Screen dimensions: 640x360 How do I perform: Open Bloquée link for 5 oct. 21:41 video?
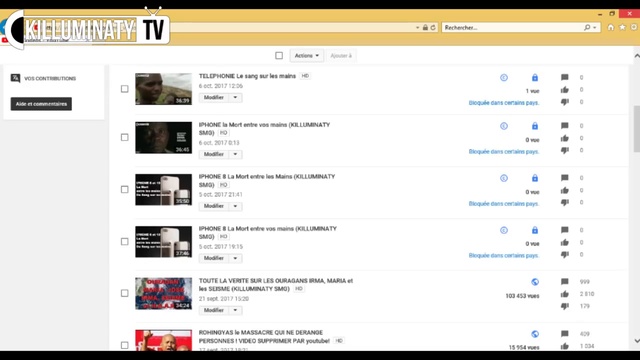click(504, 204)
